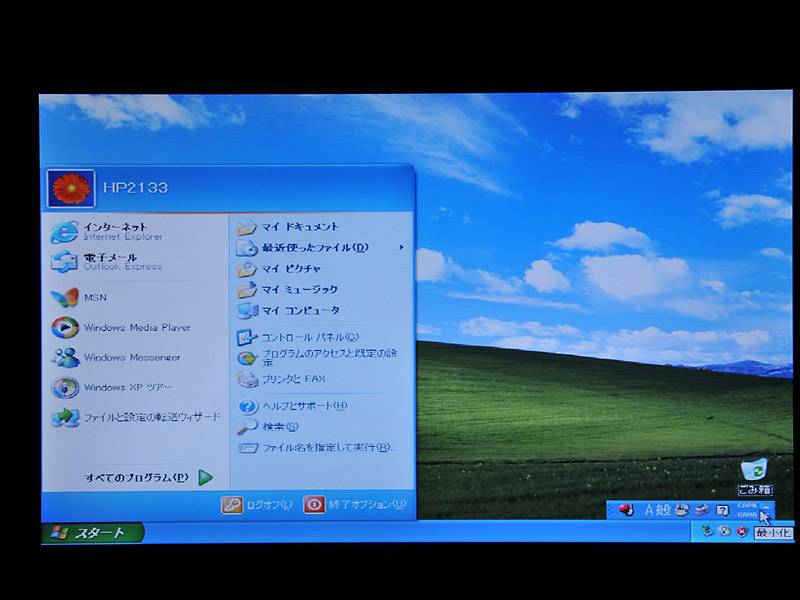Click the ログオフ button
Screen dimensions: 800x600
pos(258,505)
